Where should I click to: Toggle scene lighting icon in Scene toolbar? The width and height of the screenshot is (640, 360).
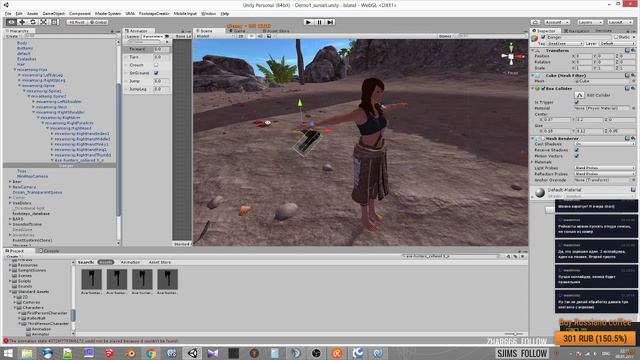pyautogui.click(x=251, y=36)
